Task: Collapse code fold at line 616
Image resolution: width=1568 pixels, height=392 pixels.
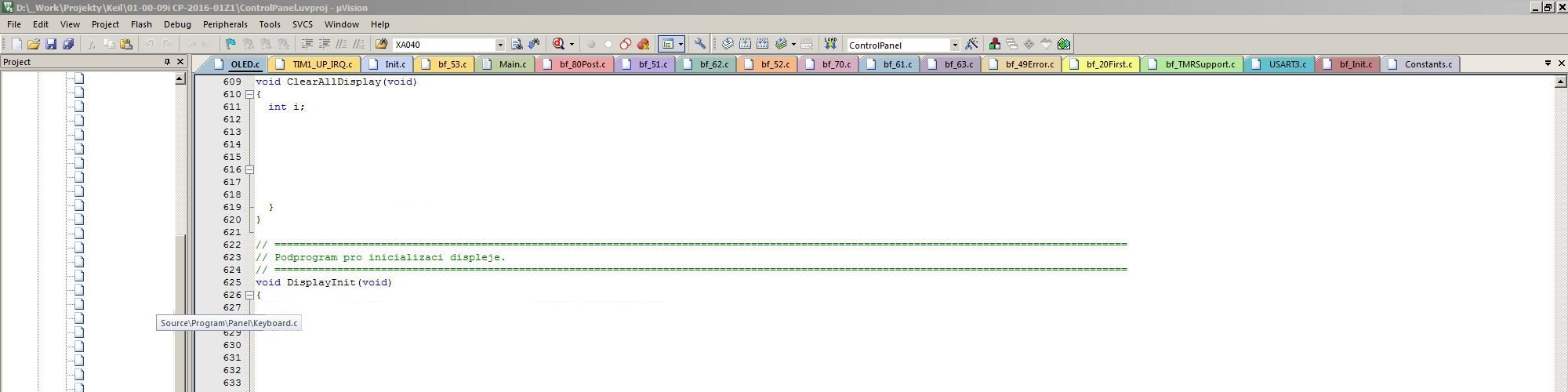Action: pos(250,169)
